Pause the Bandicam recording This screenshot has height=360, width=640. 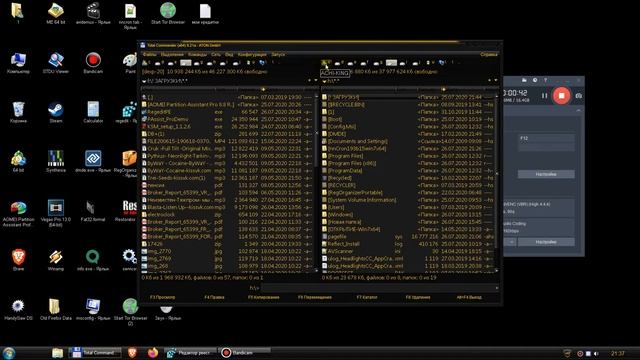544,96
